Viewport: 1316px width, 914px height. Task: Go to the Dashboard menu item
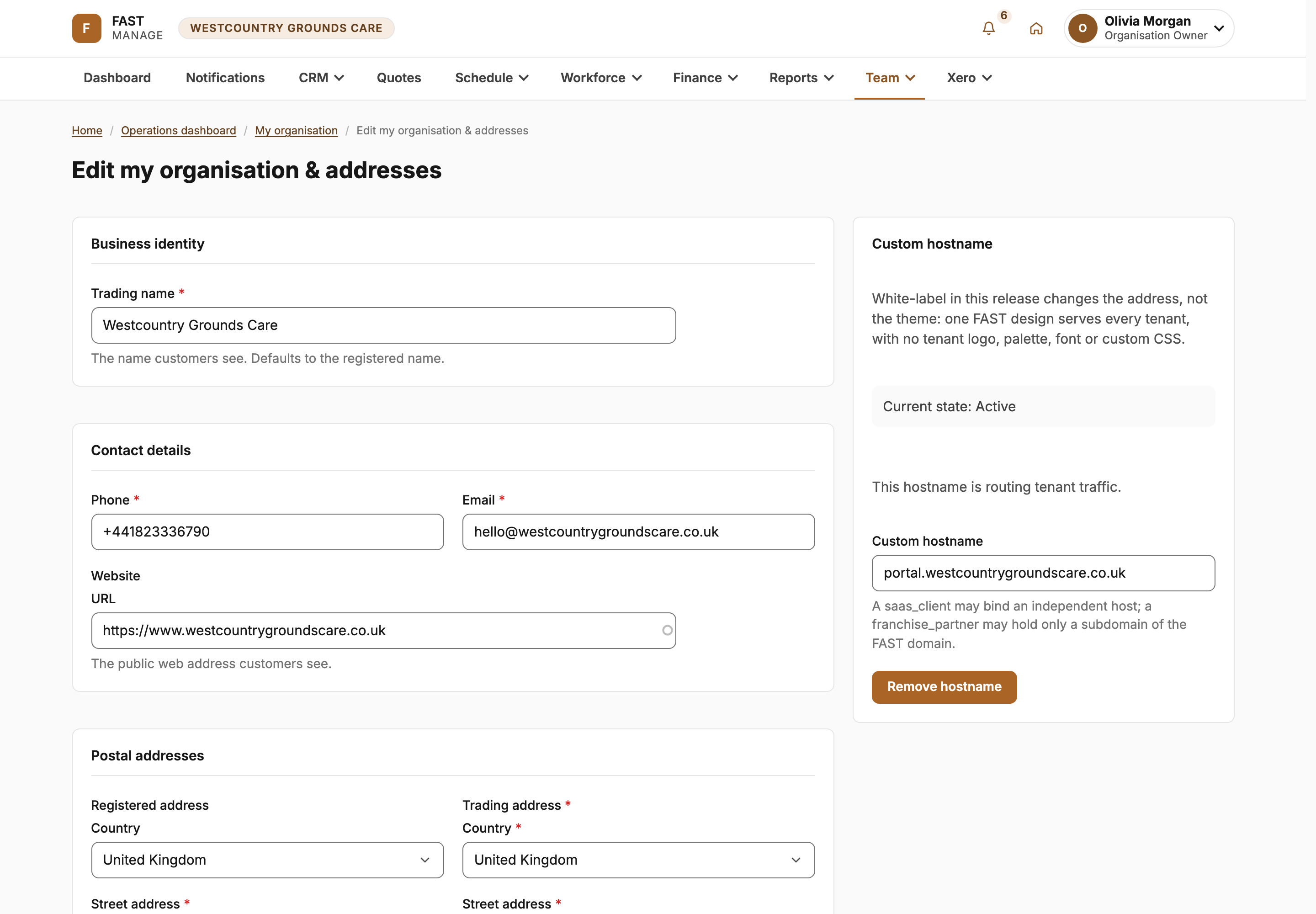pyautogui.click(x=117, y=78)
